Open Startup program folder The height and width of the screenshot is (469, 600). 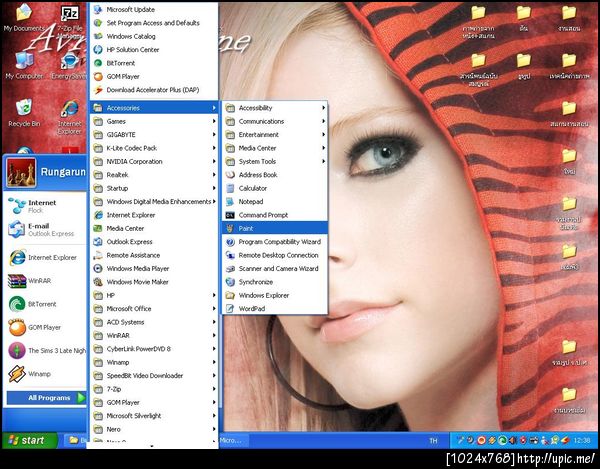154,188
